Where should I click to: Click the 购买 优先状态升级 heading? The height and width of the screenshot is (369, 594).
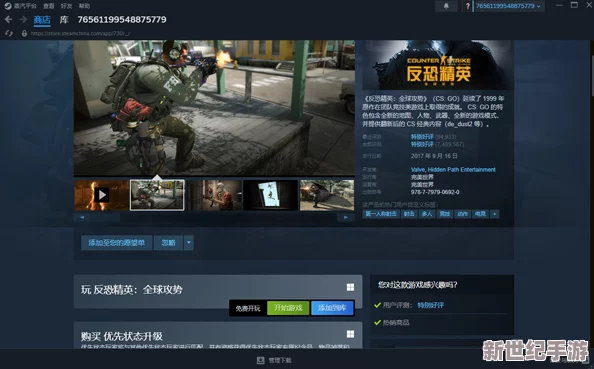[122, 336]
